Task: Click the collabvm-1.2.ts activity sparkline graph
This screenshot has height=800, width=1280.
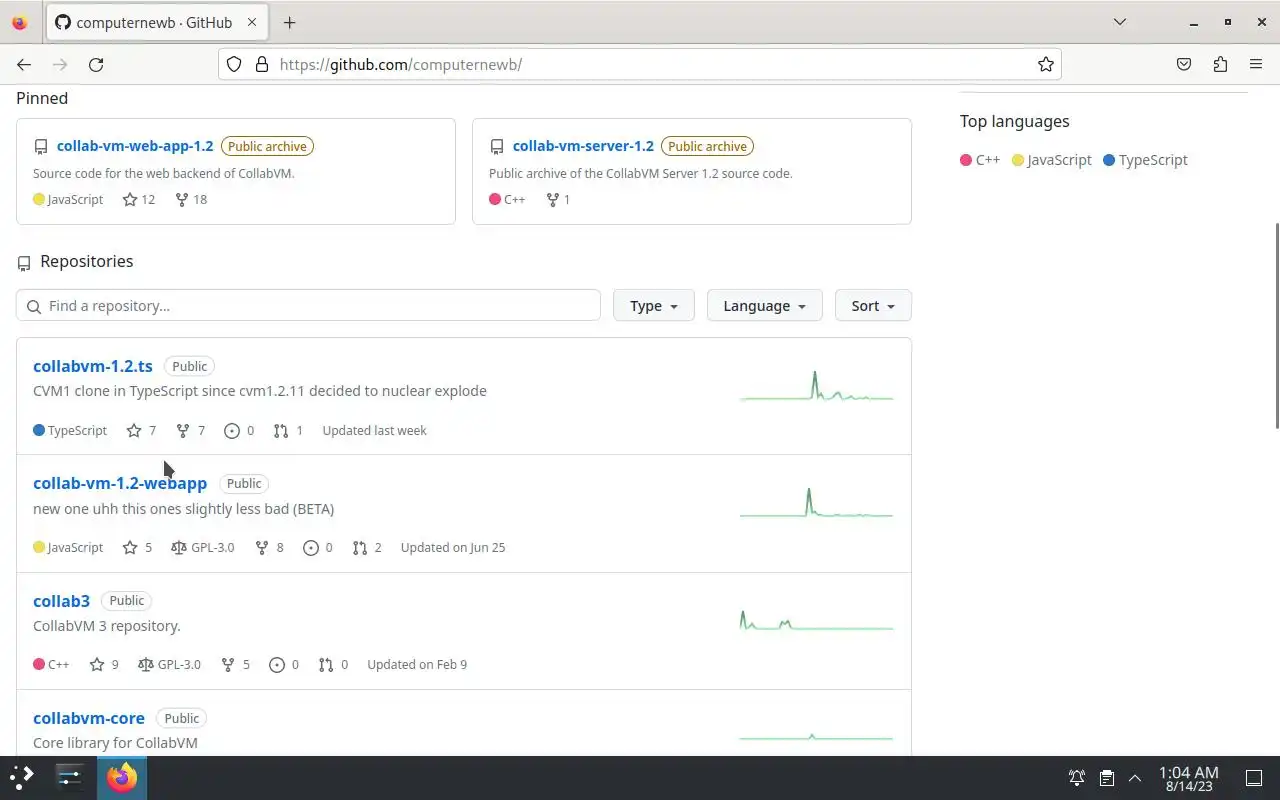Action: [816, 386]
